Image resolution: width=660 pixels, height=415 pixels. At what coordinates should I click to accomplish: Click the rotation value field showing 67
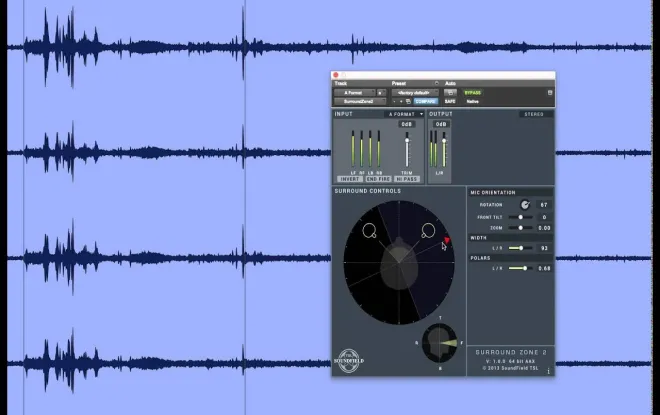click(544, 205)
